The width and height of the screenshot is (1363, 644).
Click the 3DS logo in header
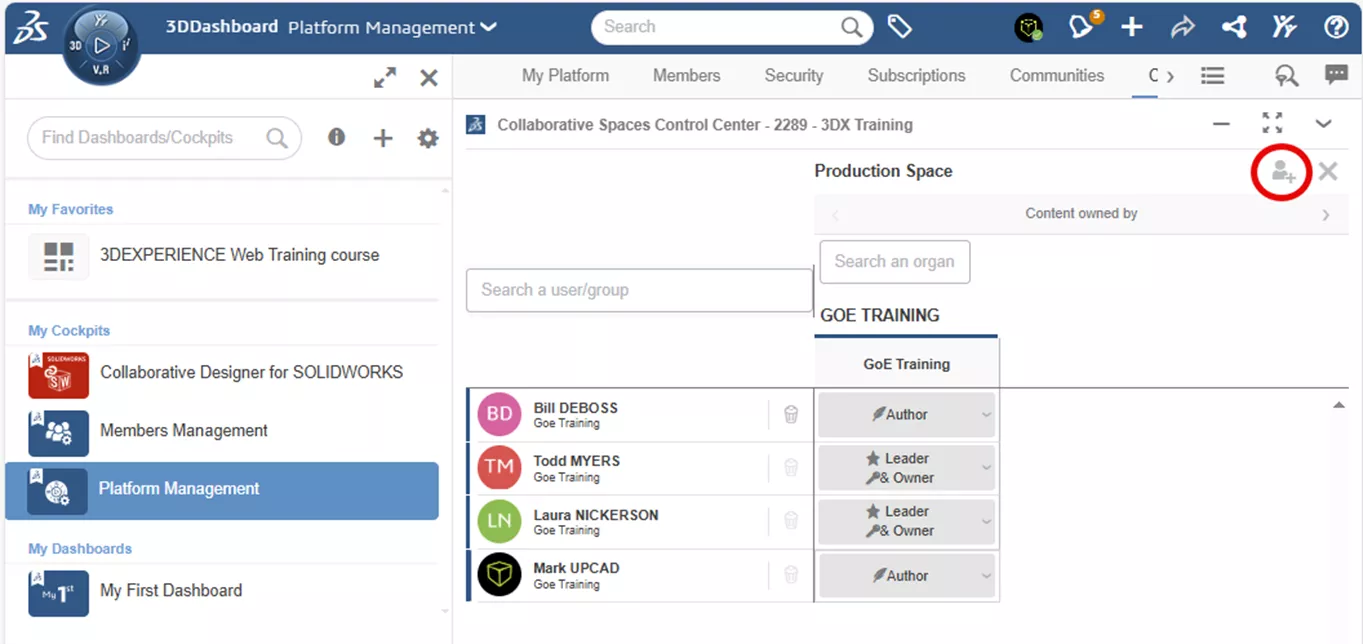coord(32,28)
